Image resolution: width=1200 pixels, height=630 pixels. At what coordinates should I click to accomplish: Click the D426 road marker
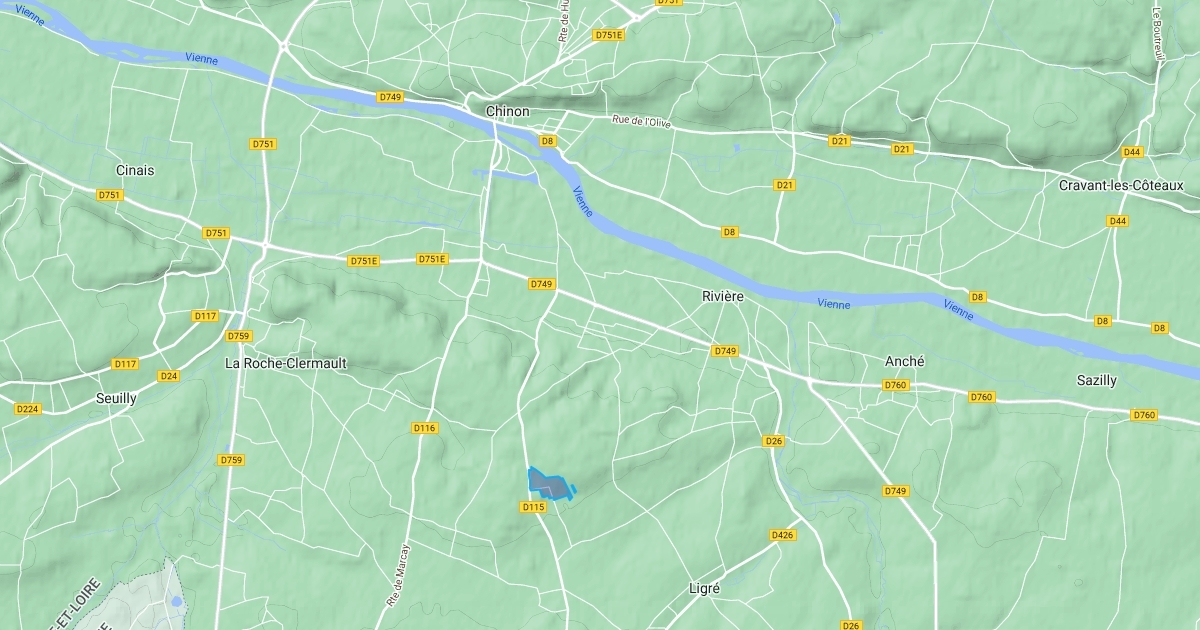pos(783,536)
